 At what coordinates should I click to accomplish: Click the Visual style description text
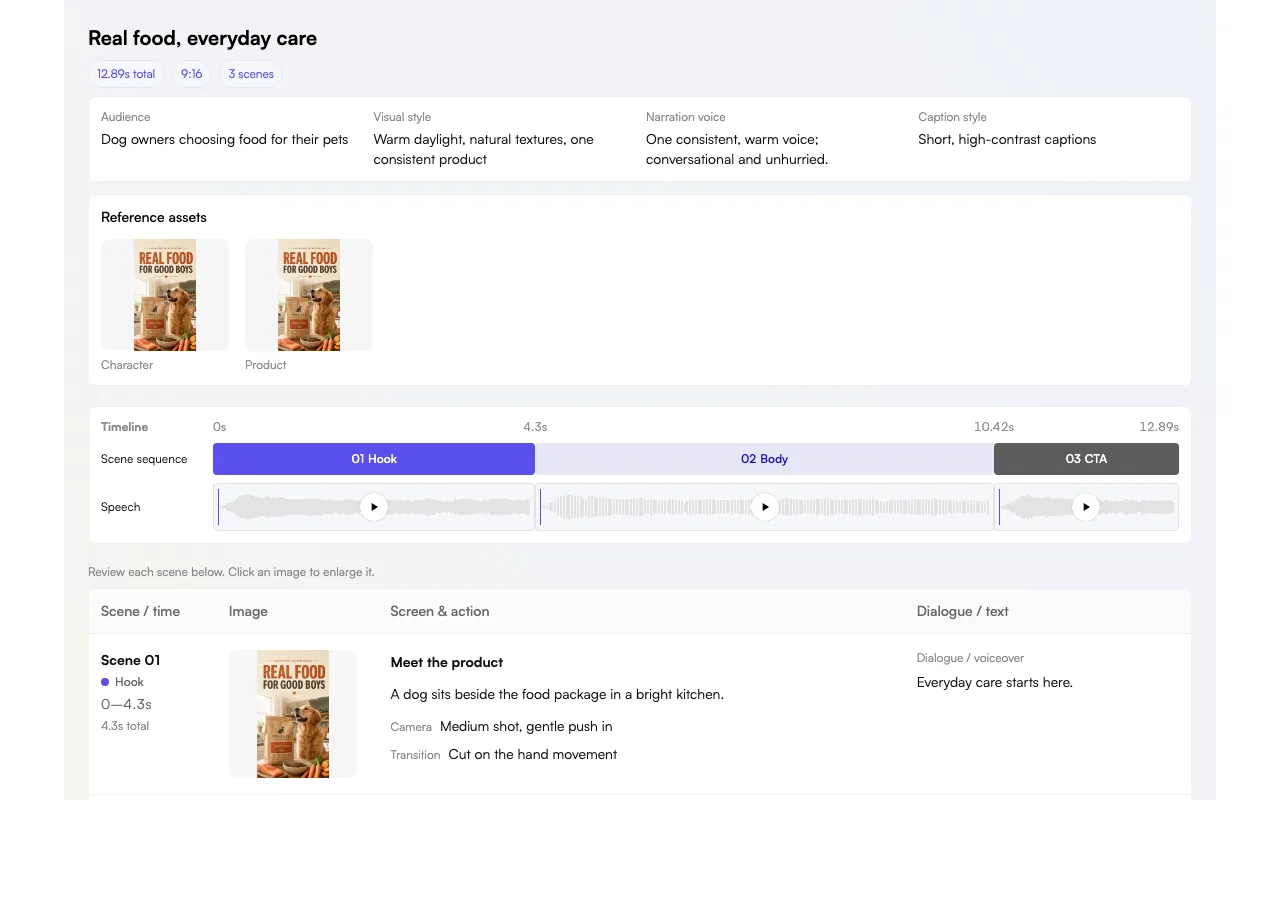pyautogui.click(x=484, y=149)
